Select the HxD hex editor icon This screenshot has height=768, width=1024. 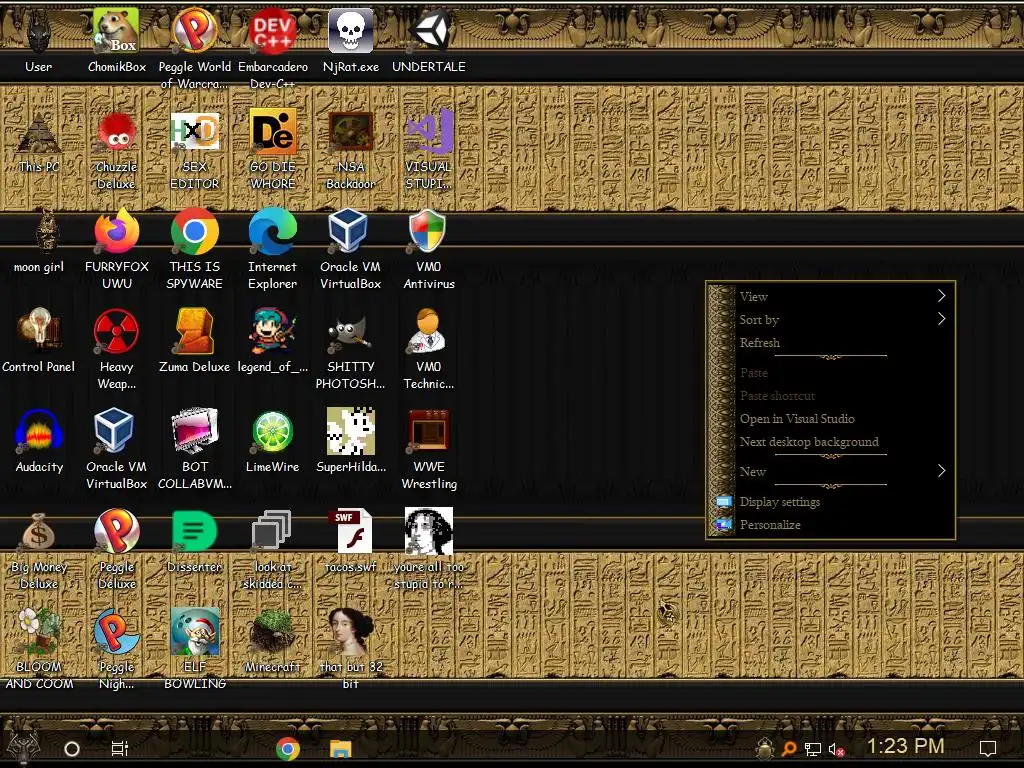coord(195,132)
